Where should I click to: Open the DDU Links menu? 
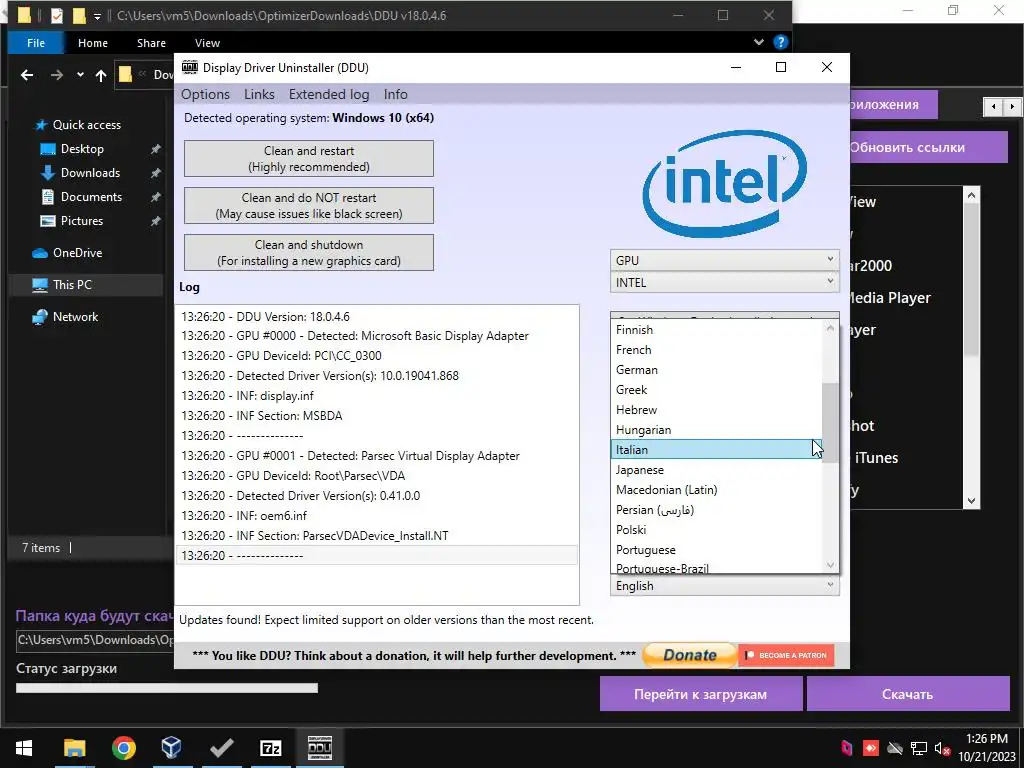coord(259,94)
